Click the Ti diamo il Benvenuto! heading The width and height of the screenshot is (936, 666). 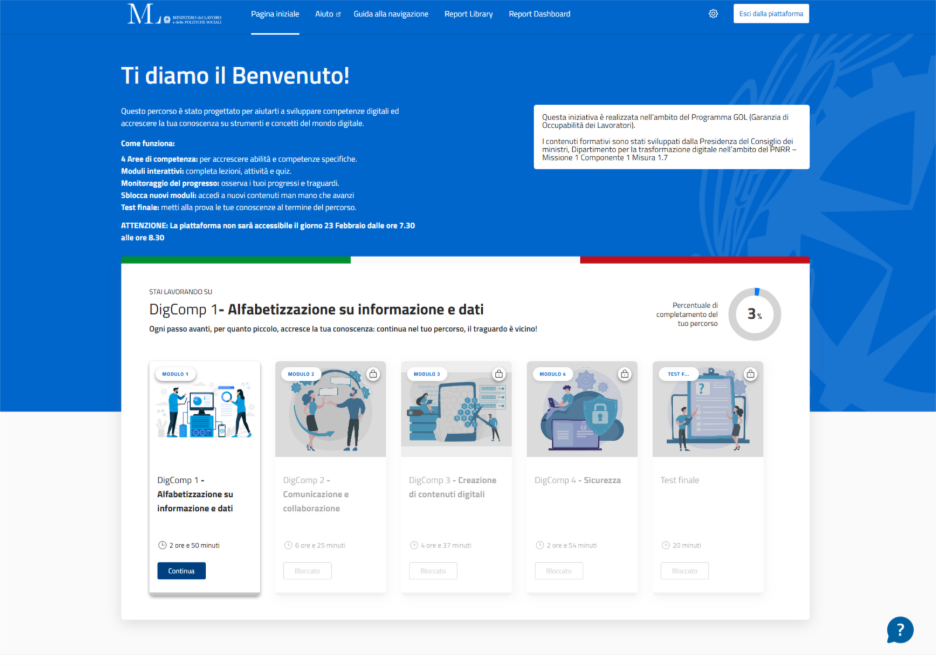(x=235, y=76)
